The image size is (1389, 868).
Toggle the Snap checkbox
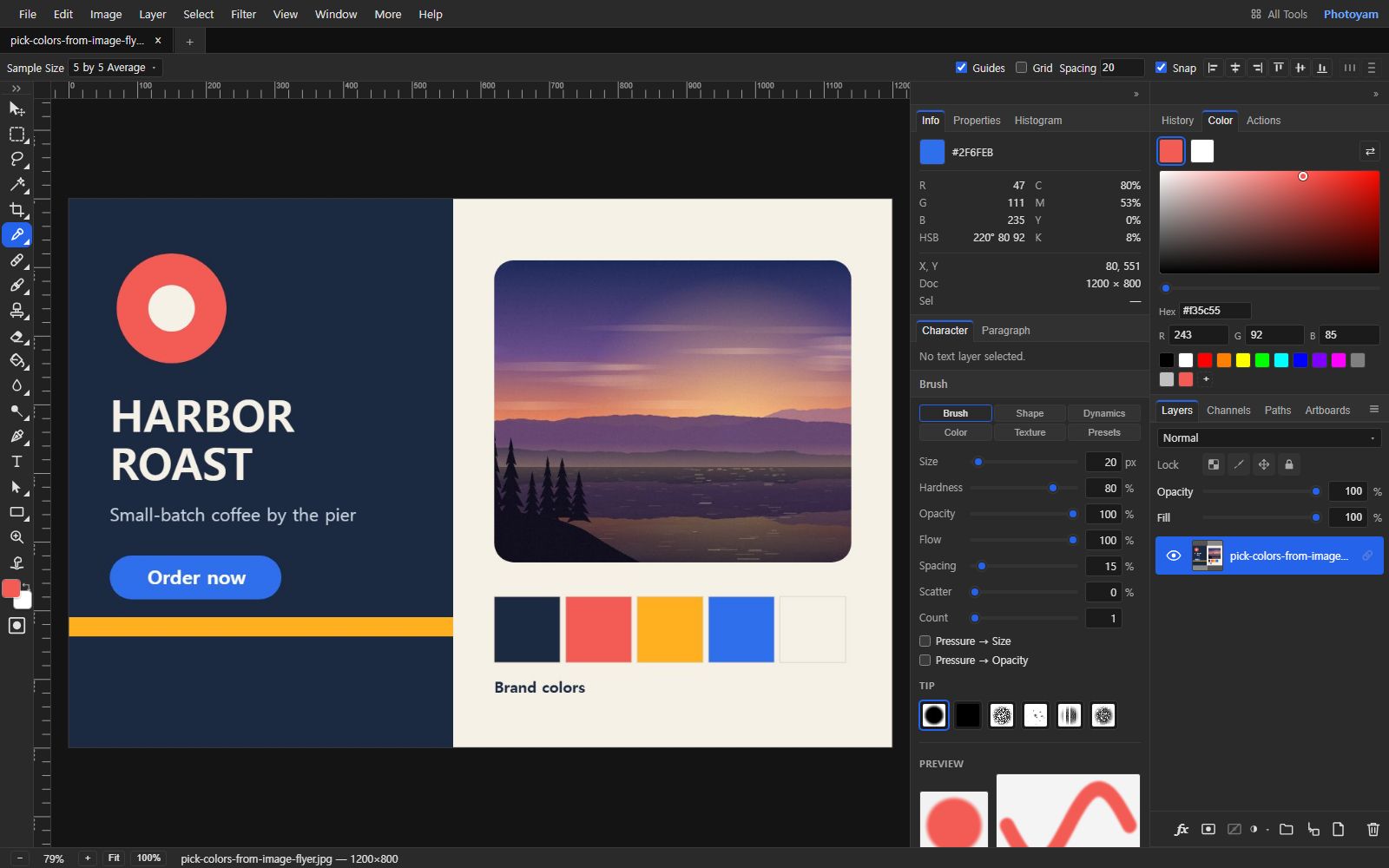click(x=1161, y=68)
